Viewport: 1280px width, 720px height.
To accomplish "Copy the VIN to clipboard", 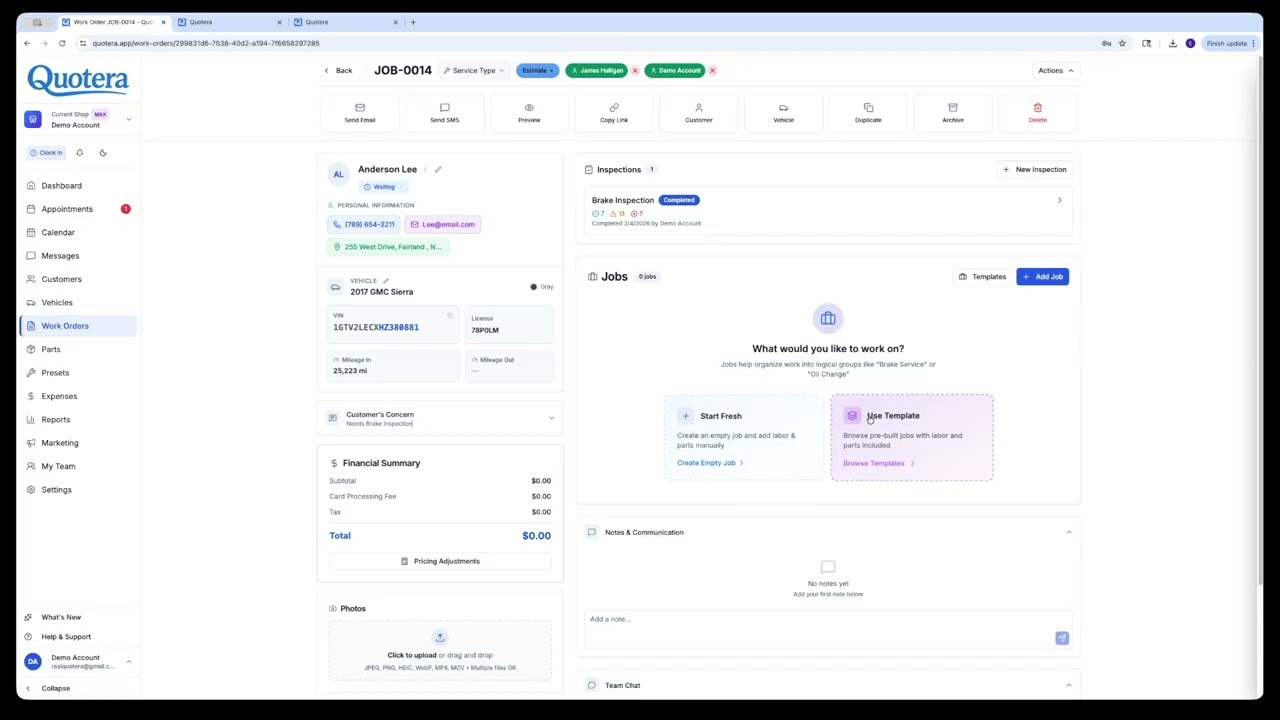I will 450,316.
